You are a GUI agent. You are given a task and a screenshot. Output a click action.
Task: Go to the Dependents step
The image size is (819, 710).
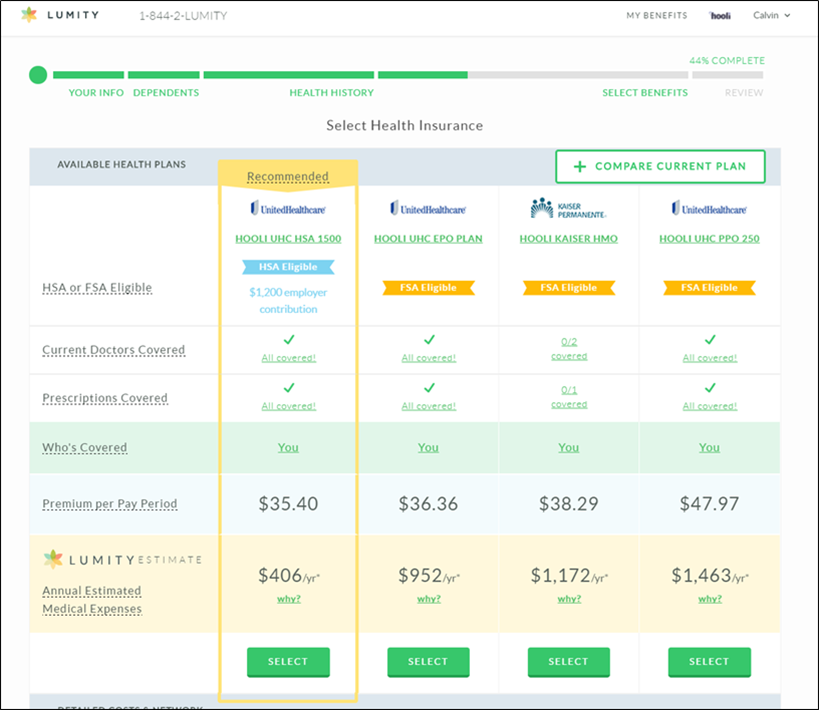coord(165,93)
